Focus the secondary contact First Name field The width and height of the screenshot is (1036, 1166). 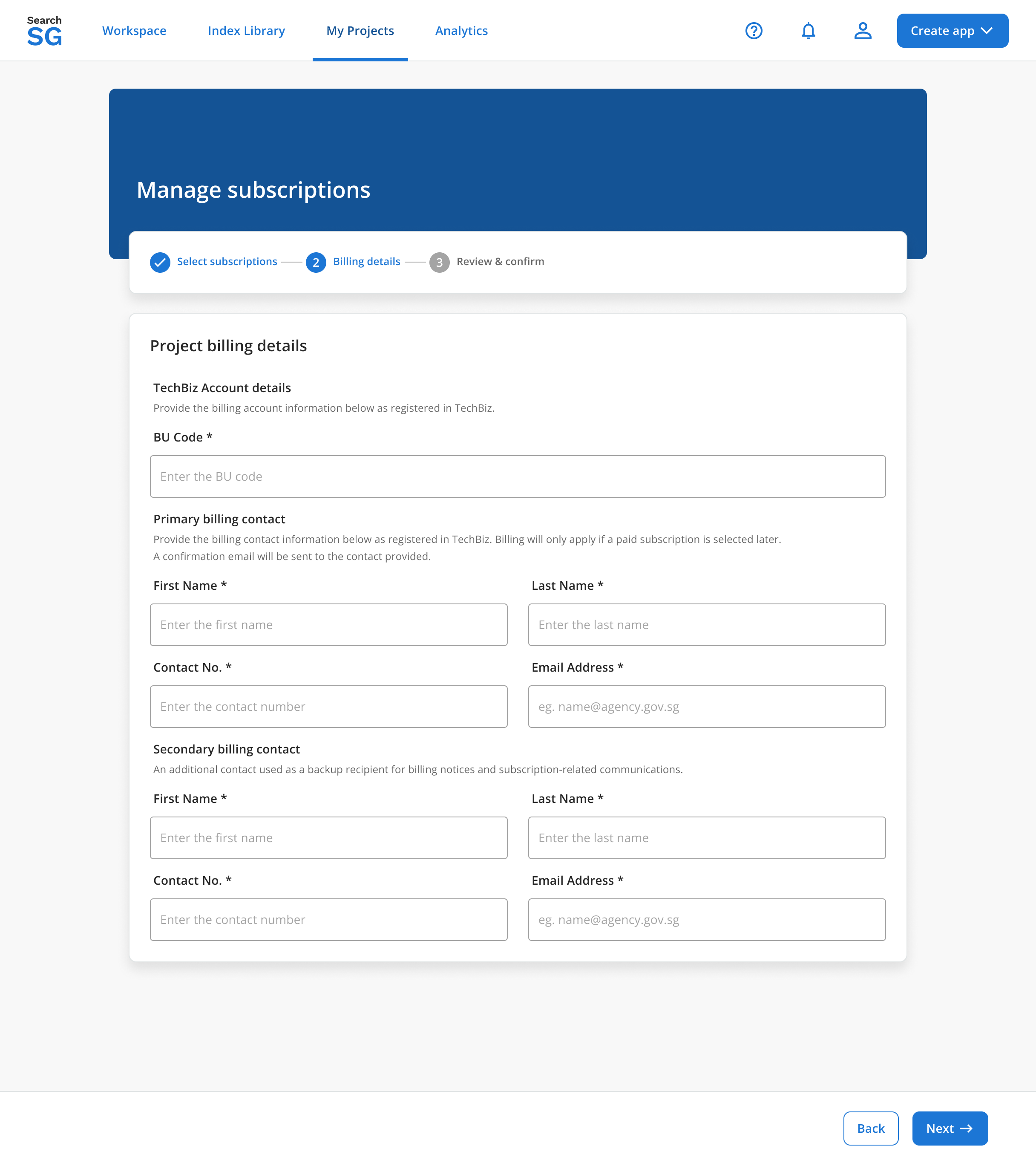(x=328, y=837)
